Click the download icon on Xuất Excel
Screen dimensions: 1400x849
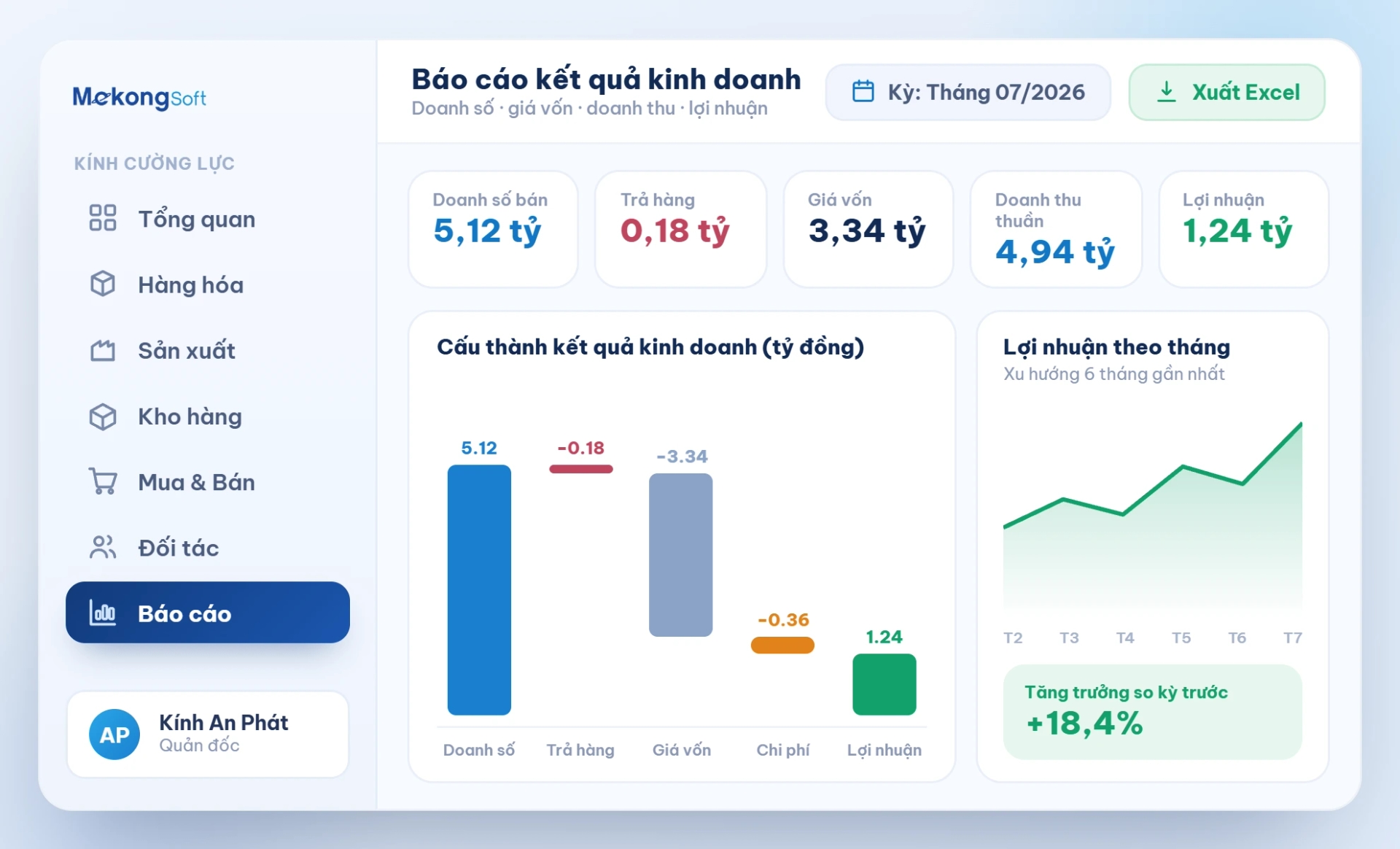pyautogui.click(x=1167, y=91)
